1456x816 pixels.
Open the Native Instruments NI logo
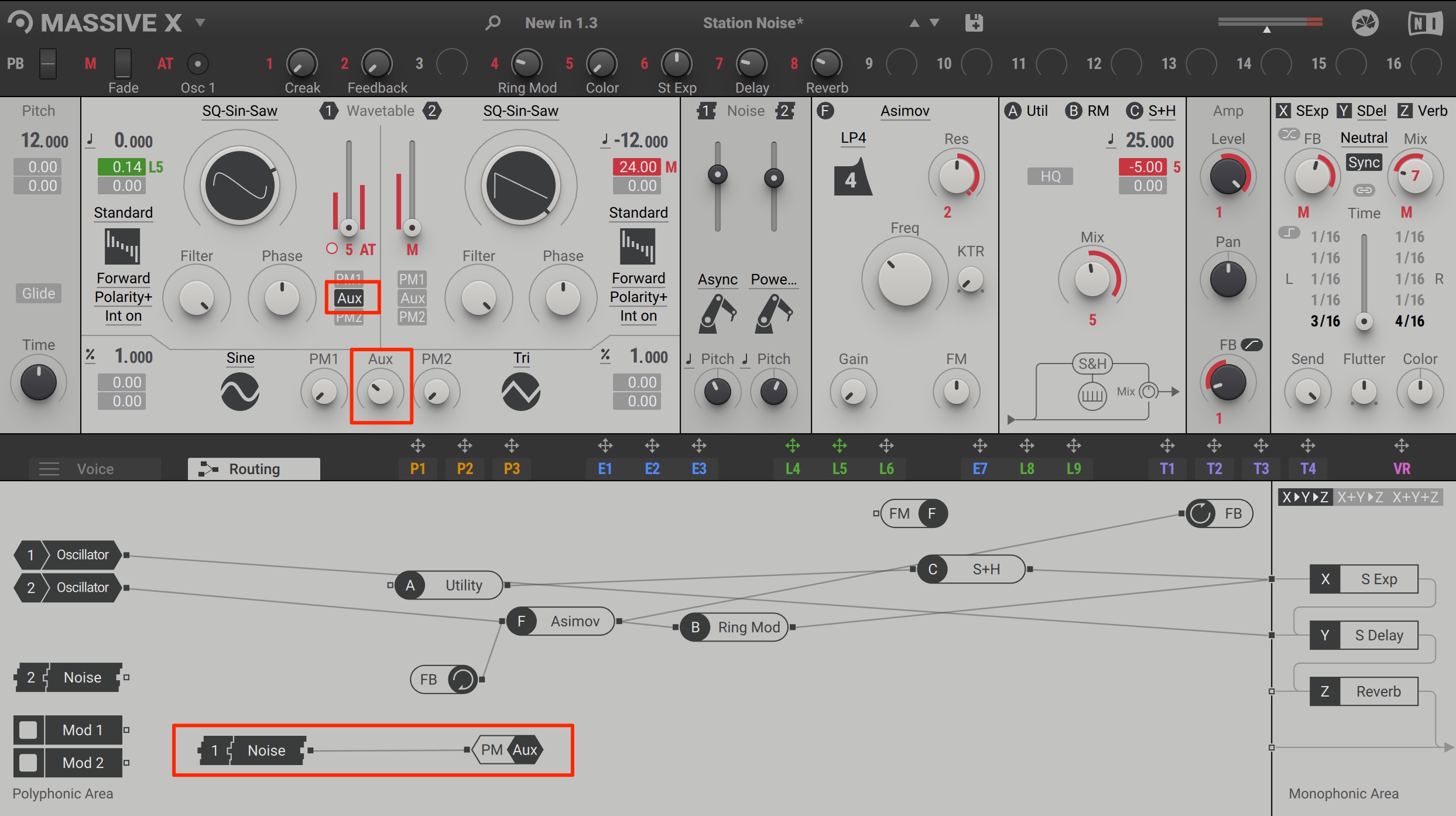(x=1425, y=23)
